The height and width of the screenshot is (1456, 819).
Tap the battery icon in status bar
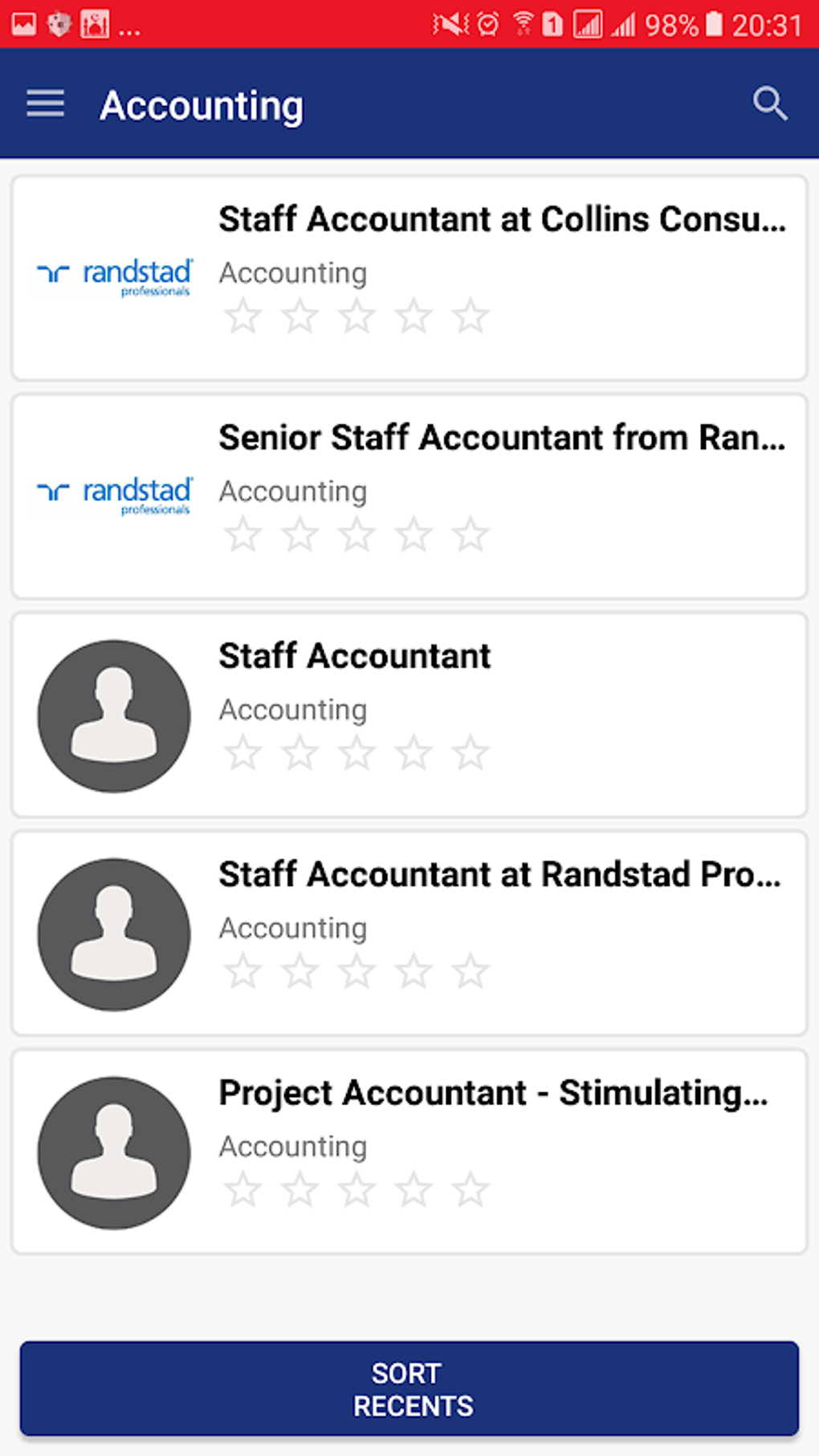pos(714,24)
